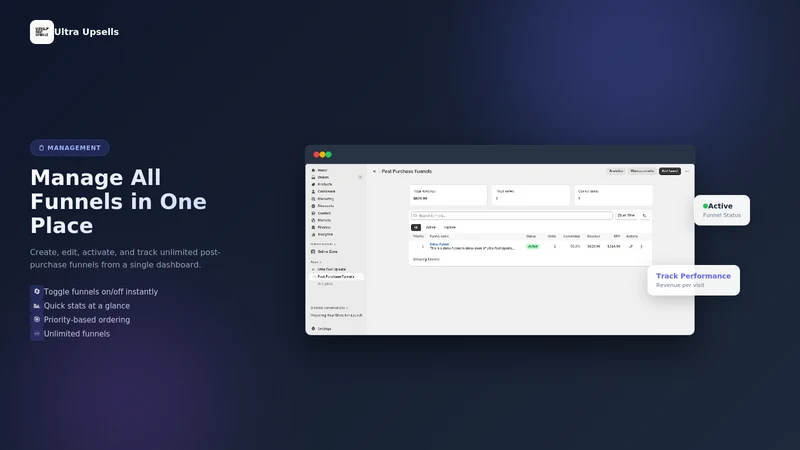
Task: Expand the Sales channels section chevron
Action: click(x=335, y=244)
